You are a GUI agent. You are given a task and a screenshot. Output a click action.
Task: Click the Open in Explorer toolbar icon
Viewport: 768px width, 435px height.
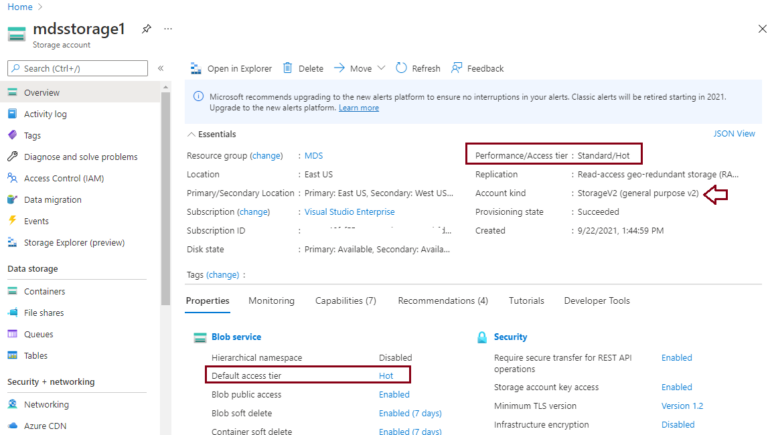(x=196, y=68)
